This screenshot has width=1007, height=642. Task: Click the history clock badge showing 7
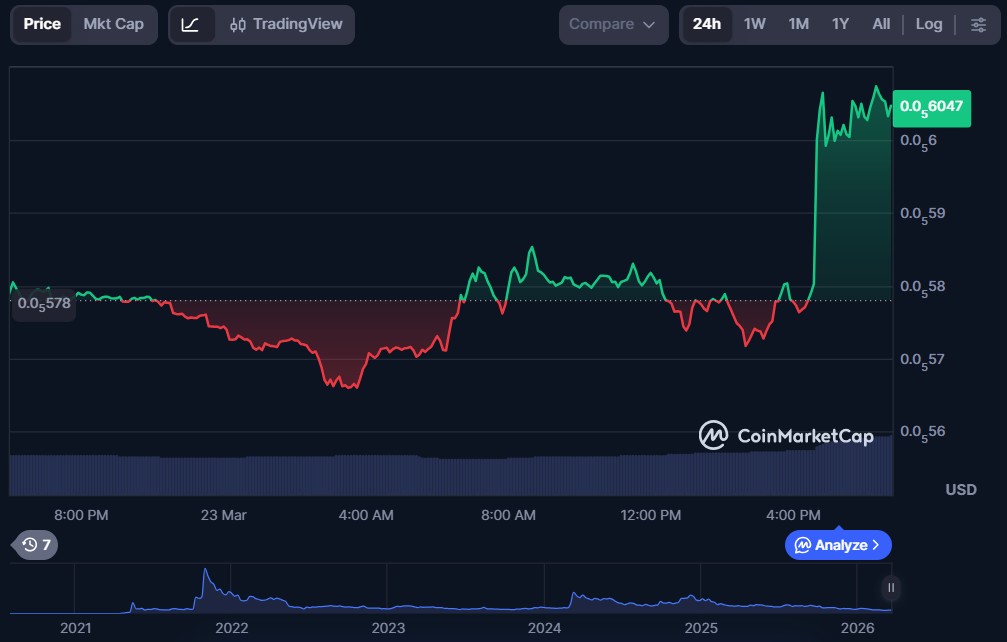pyautogui.click(x=35, y=545)
